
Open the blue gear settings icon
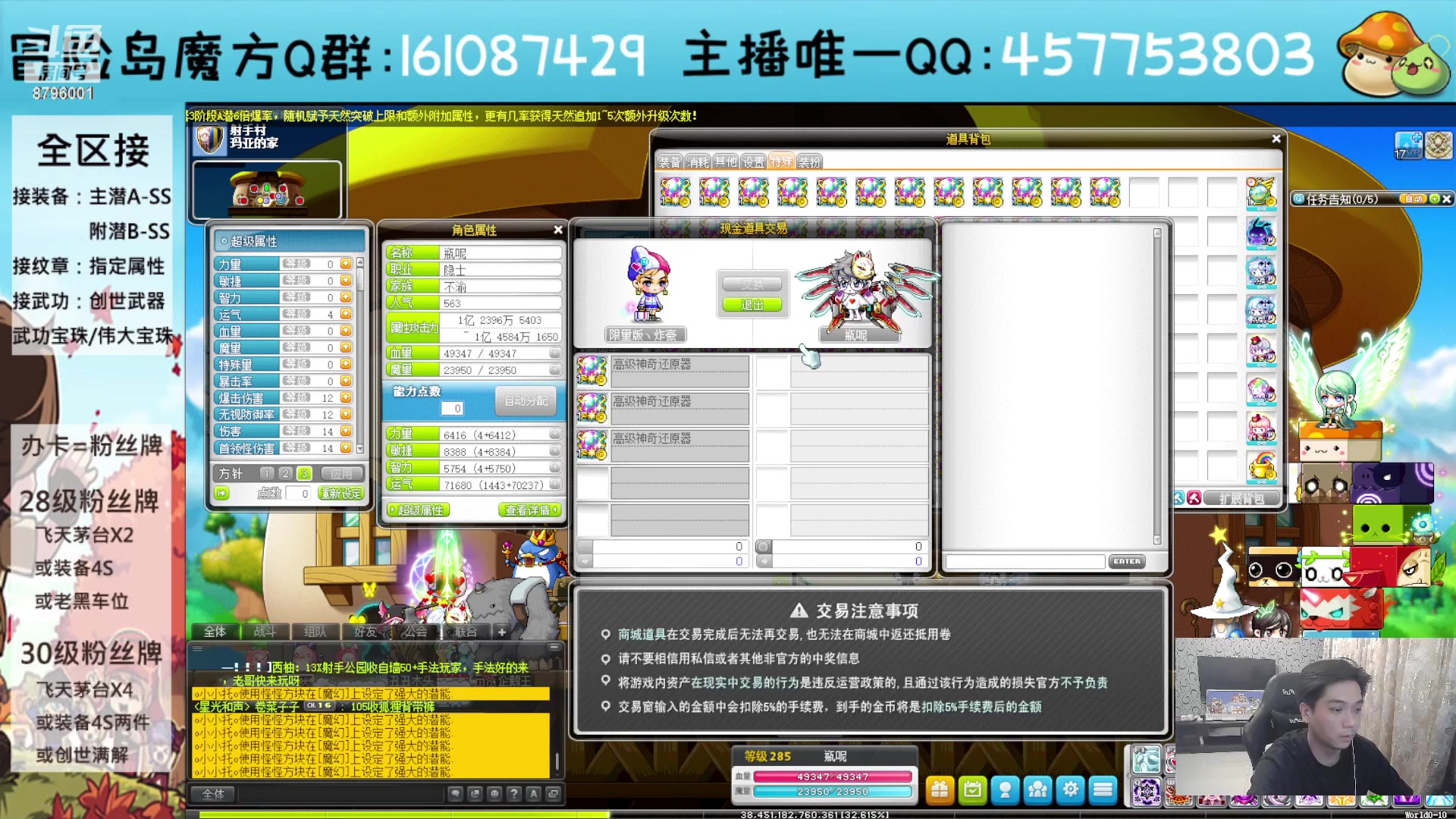(1070, 790)
